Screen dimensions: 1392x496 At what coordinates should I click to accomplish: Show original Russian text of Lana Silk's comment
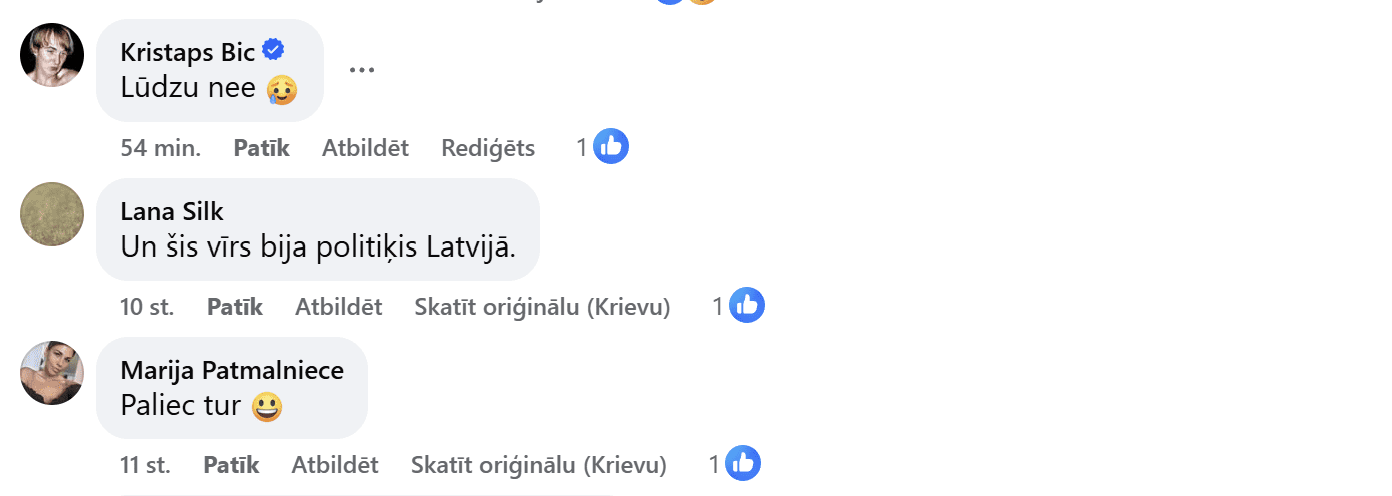click(542, 307)
